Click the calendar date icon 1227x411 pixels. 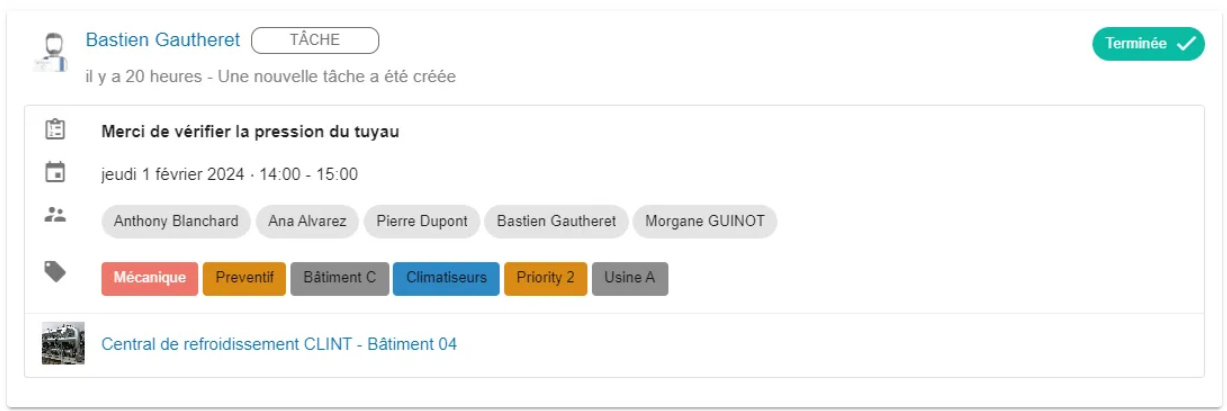(x=55, y=172)
